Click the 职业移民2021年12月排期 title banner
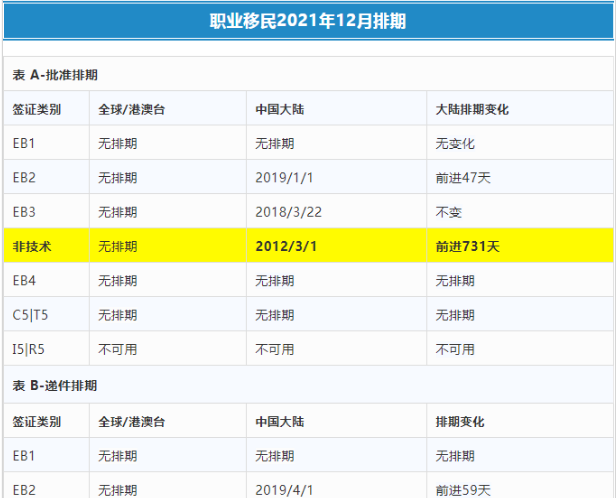The width and height of the screenshot is (616, 498). [x=307, y=21]
